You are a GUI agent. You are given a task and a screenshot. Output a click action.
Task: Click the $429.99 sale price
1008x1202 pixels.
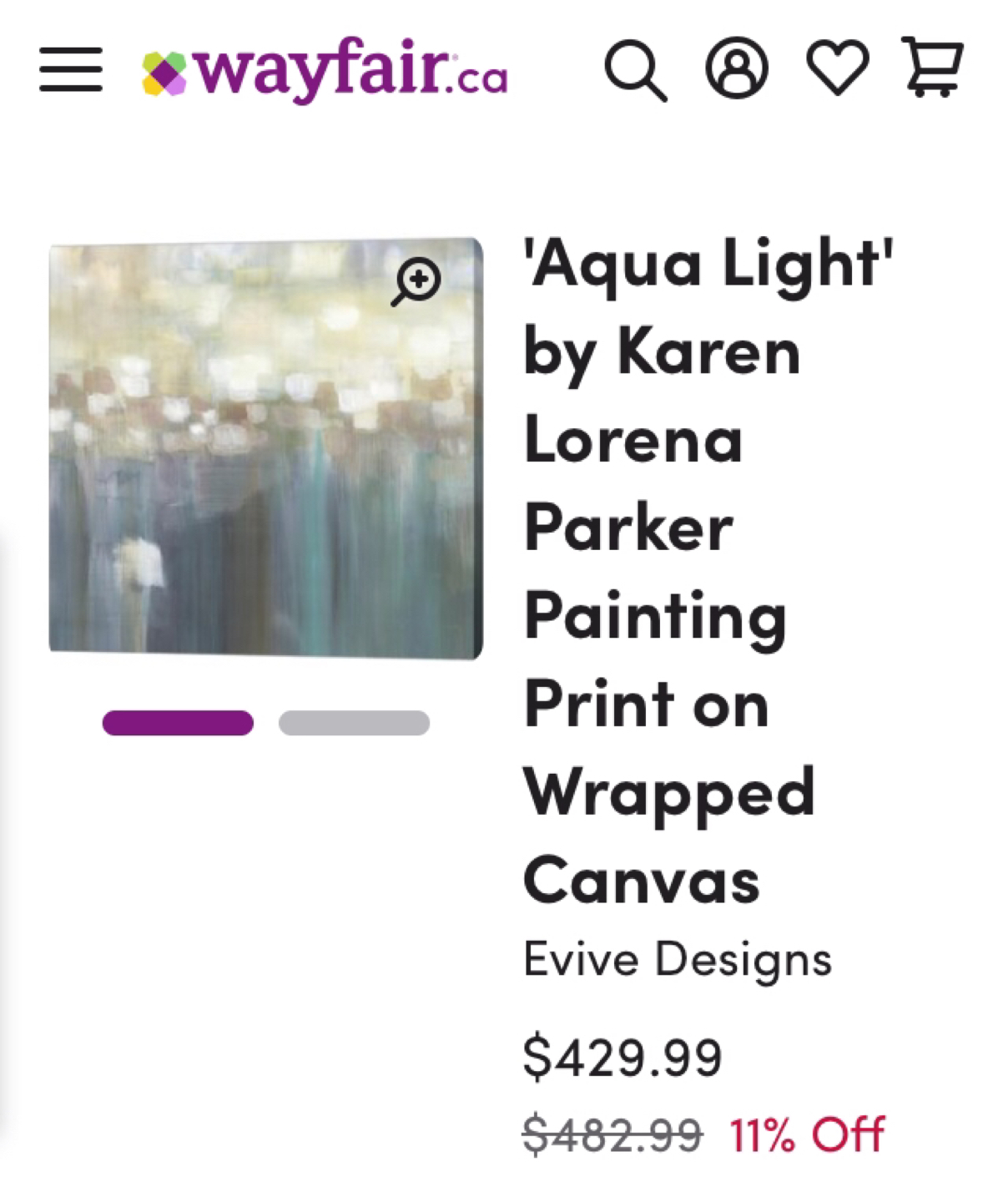point(622,1057)
